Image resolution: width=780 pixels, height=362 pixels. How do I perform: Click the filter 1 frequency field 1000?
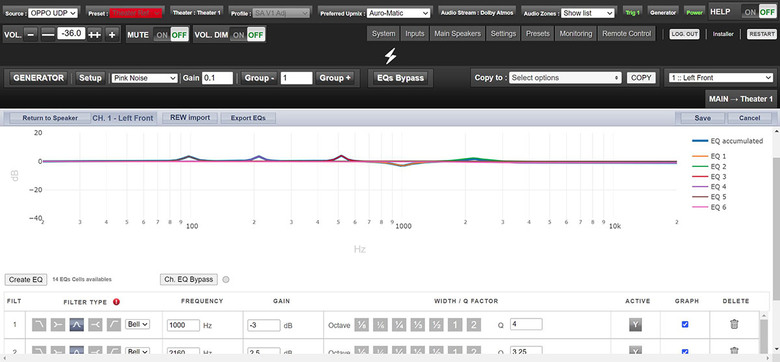[183, 325]
